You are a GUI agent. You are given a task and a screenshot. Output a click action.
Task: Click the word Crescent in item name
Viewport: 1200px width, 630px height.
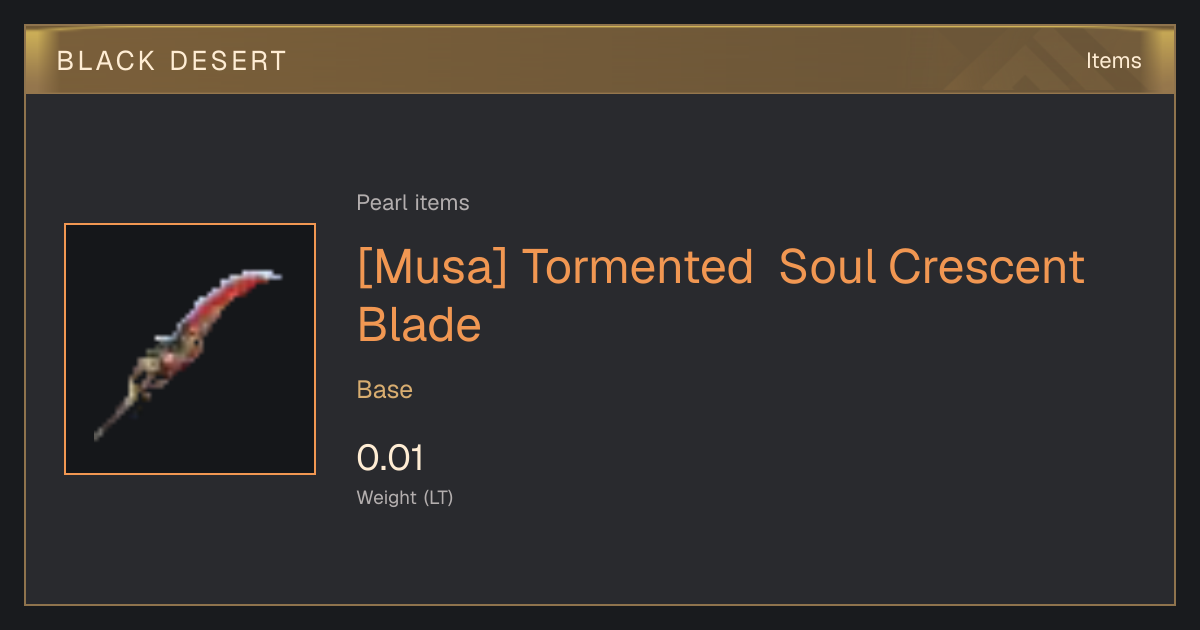coord(987,267)
